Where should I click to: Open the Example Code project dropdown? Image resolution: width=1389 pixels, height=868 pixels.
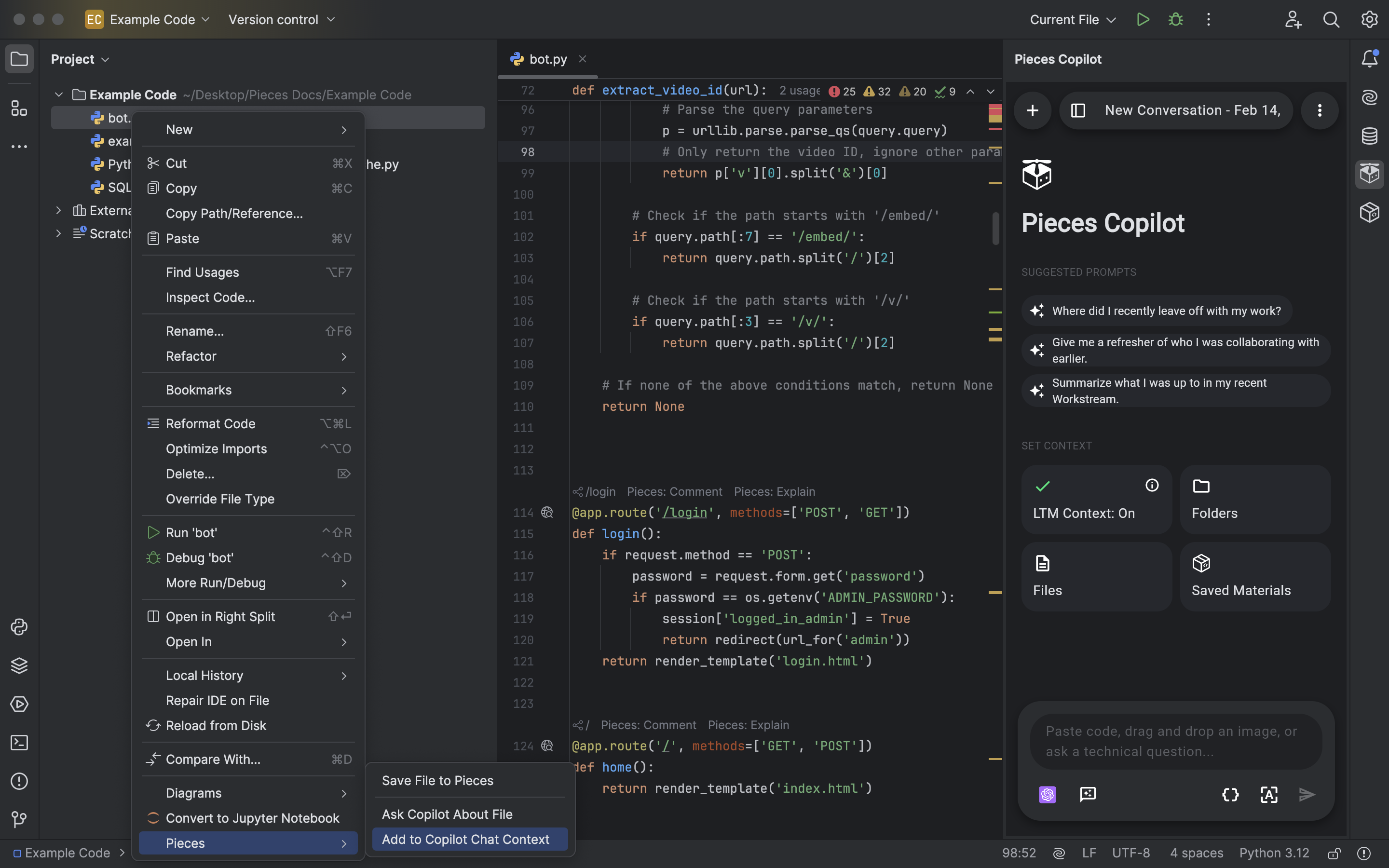coord(148,19)
